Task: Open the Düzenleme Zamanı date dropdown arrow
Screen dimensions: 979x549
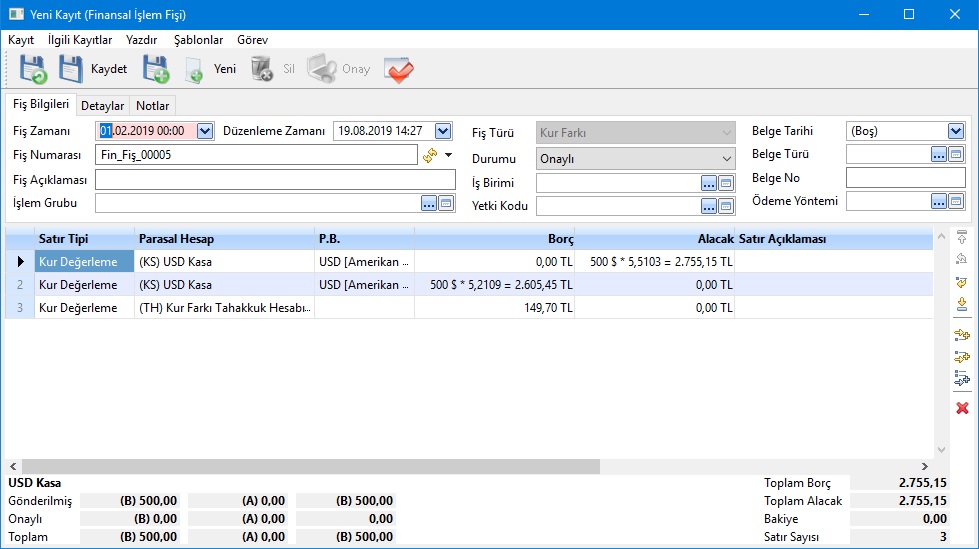Action: tap(443, 131)
